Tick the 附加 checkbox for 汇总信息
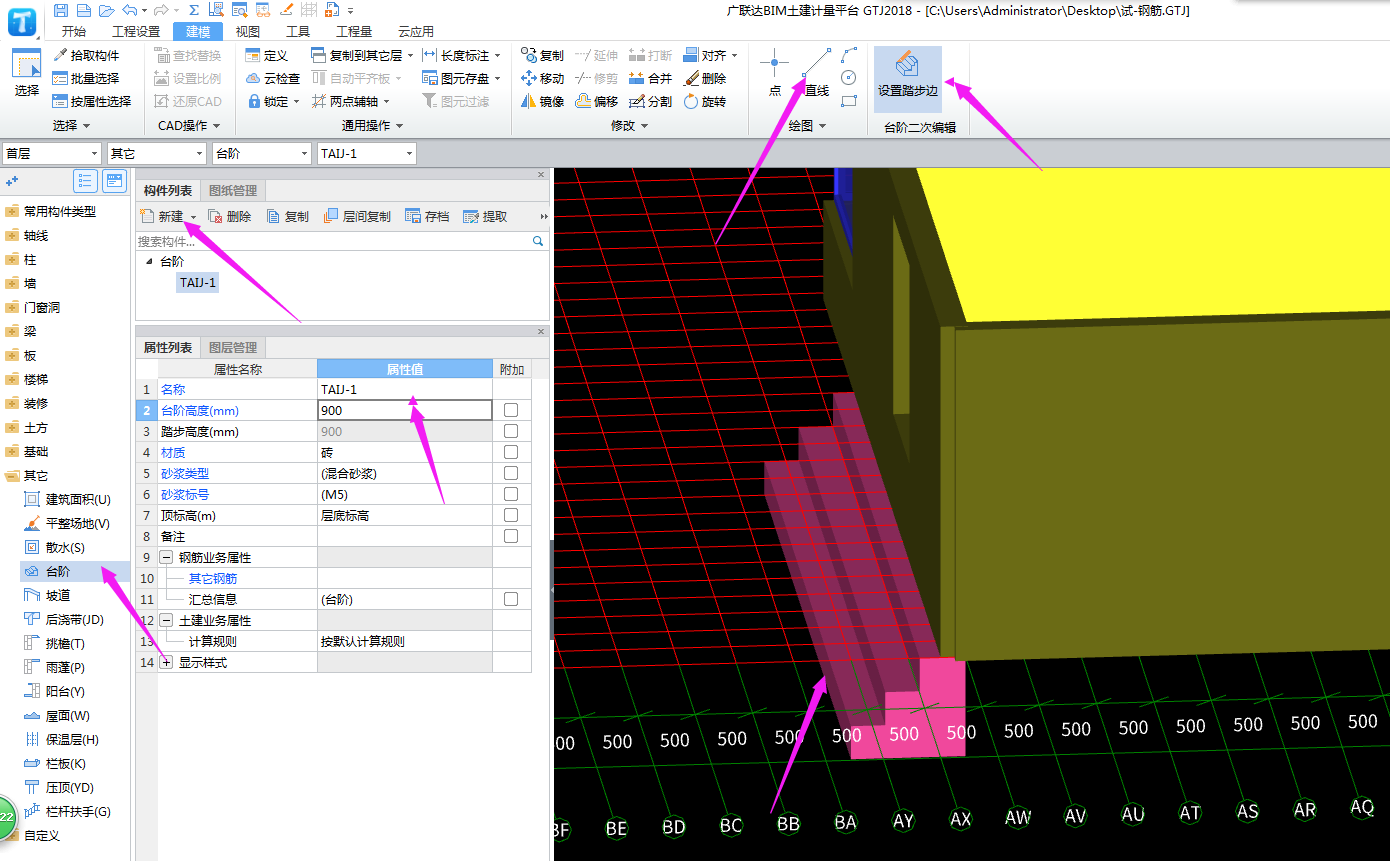1390x861 pixels. click(x=511, y=599)
